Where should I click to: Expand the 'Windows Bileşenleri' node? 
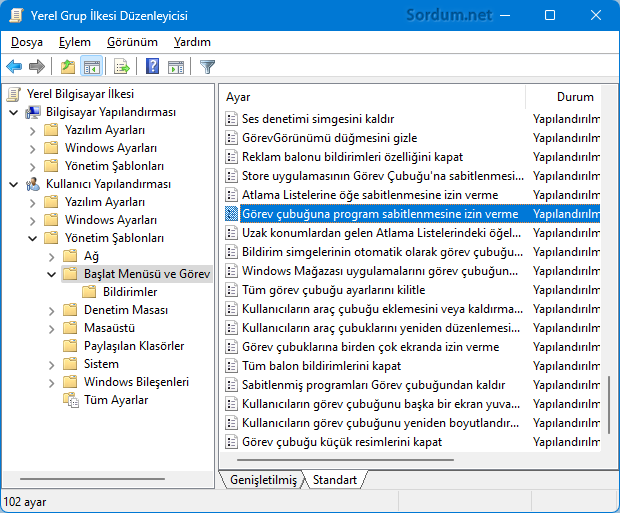click(x=52, y=383)
